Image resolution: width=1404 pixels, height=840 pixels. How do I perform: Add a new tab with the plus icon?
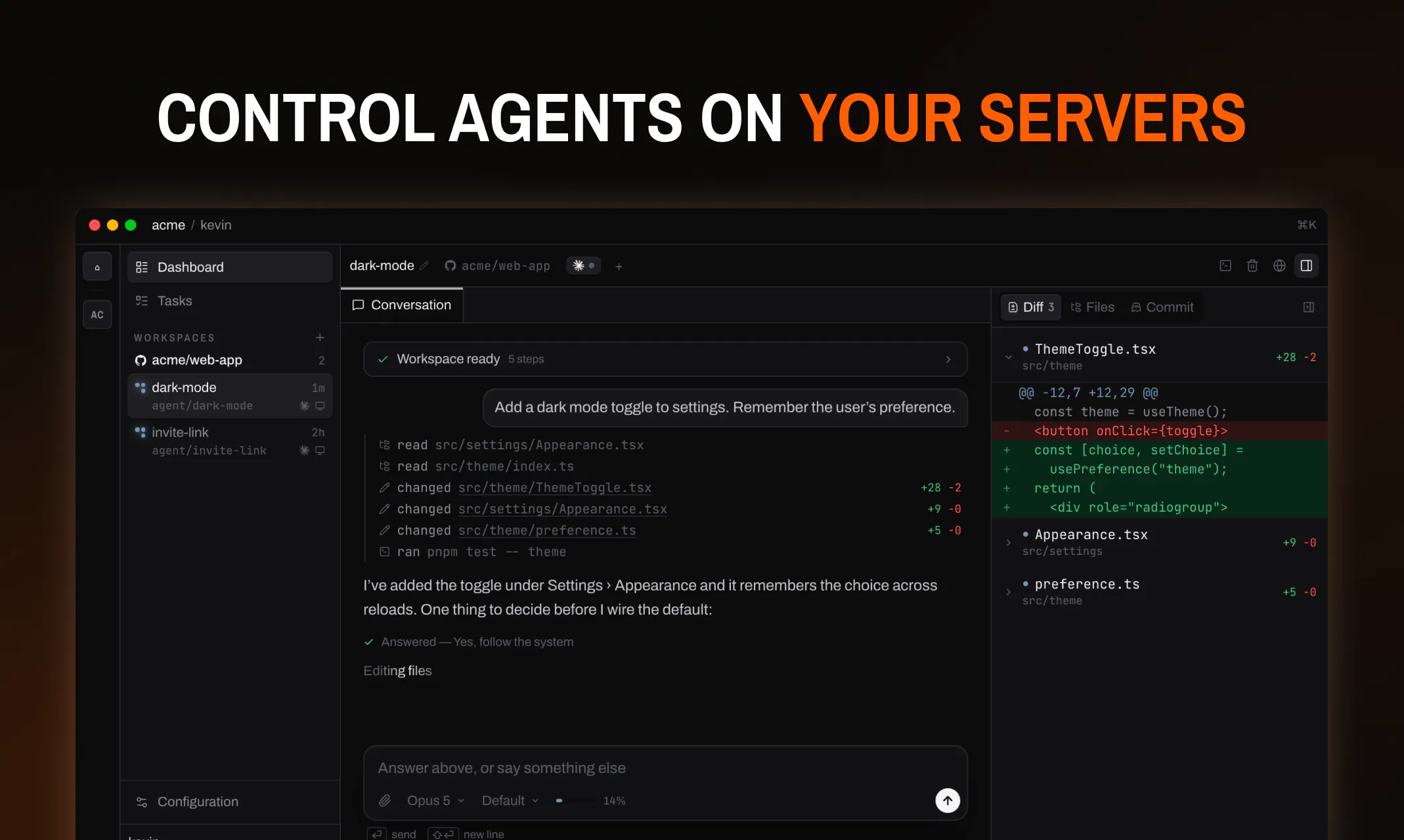[619, 267]
